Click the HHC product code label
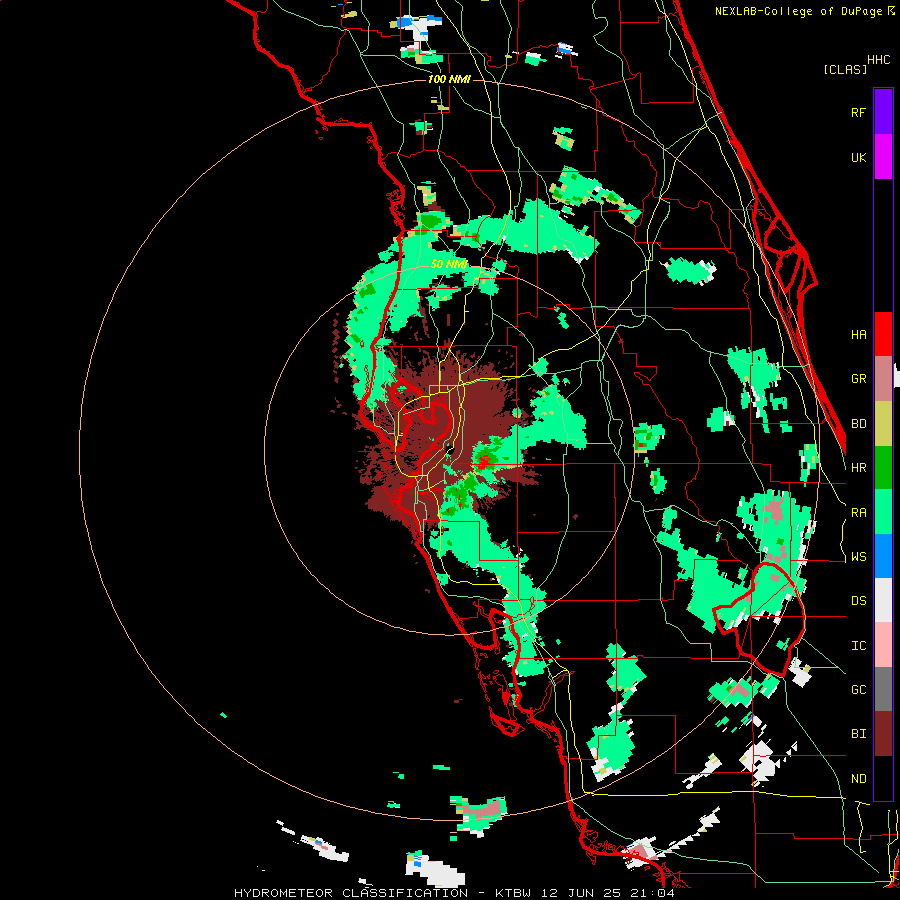The image size is (900, 900). (878, 60)
